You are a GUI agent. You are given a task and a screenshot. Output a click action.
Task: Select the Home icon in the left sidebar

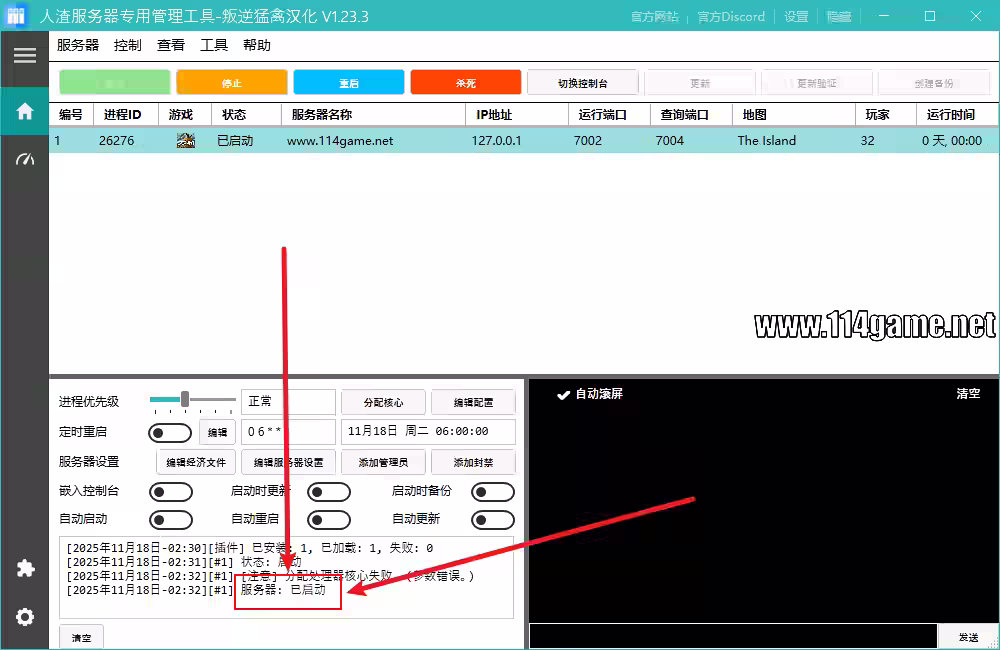pos(24,111)
